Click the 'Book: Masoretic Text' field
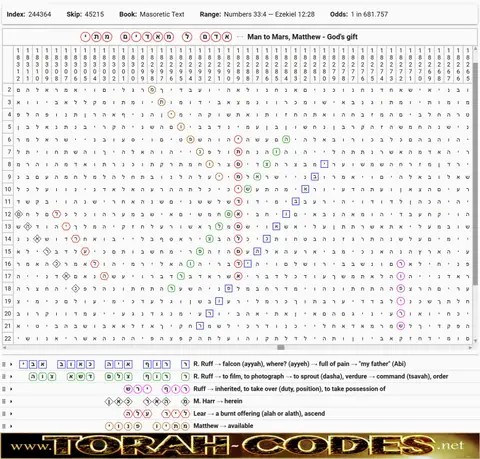Image resolution: width=480 pixels, height=459 pixels. (152, 14)
